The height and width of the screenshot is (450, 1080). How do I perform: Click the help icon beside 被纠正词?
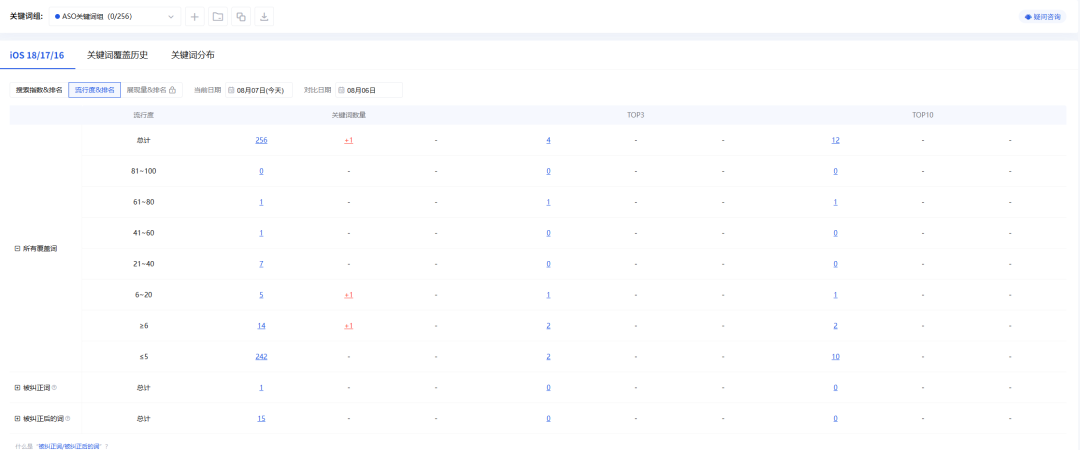click(54, 388)
